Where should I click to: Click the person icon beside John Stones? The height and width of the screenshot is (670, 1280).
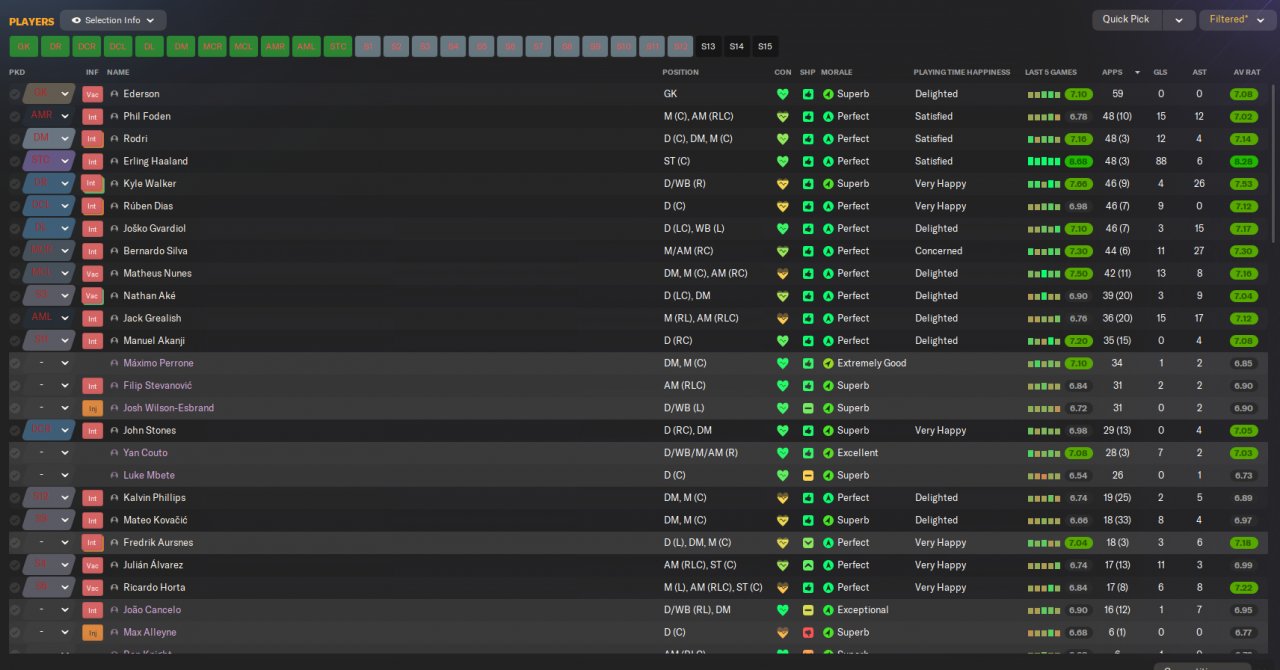click(x=114, y=431)
